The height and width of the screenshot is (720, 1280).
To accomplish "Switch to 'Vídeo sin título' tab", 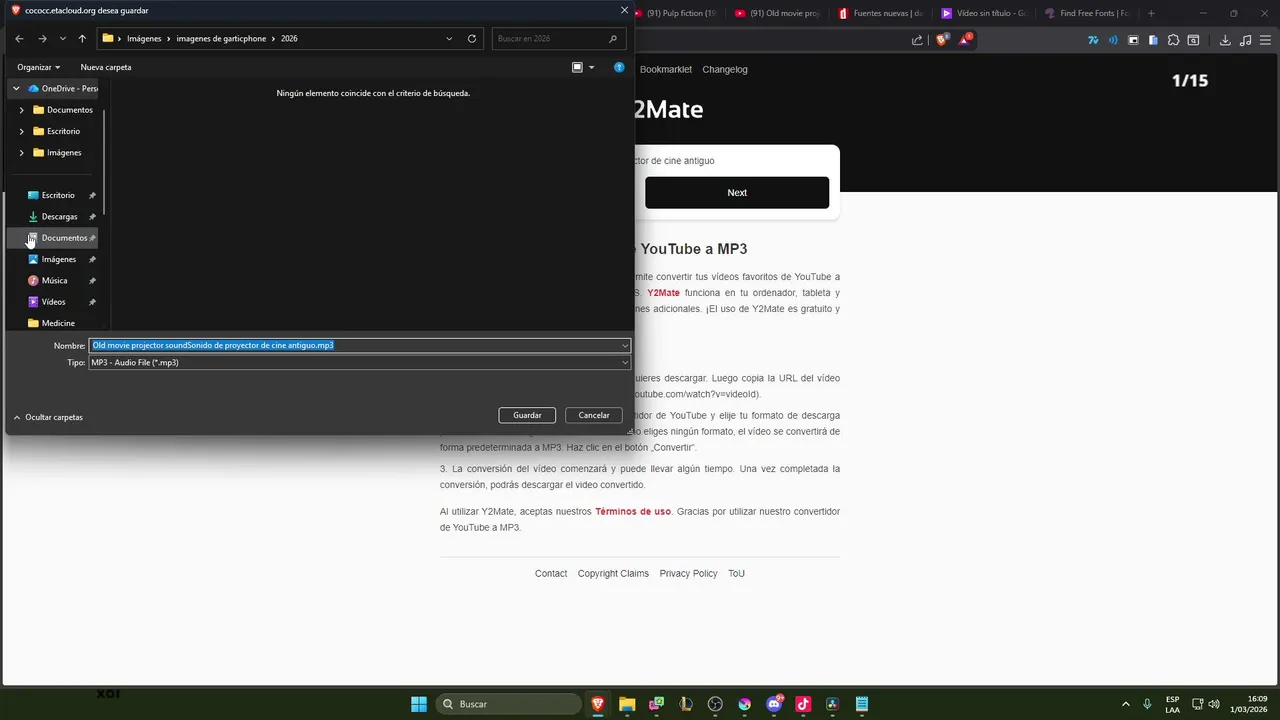I will 983,13.
